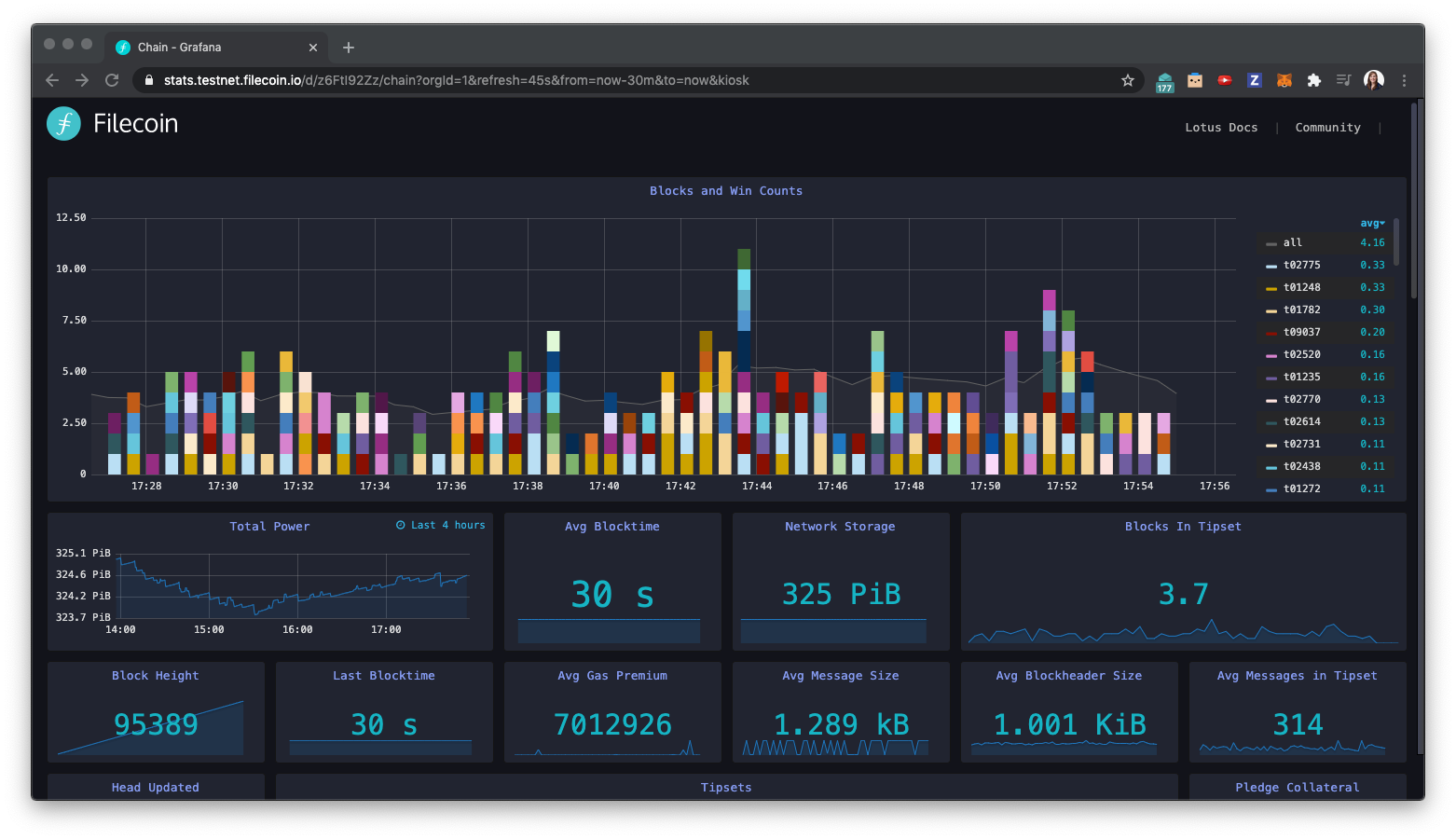
Task: Open the Lotus Docs link
Action: click(x=1221, y=127)
